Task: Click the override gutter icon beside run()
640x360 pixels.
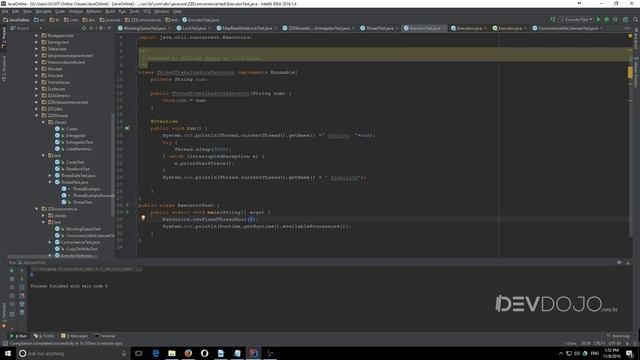Action: [x=127, y=128]
